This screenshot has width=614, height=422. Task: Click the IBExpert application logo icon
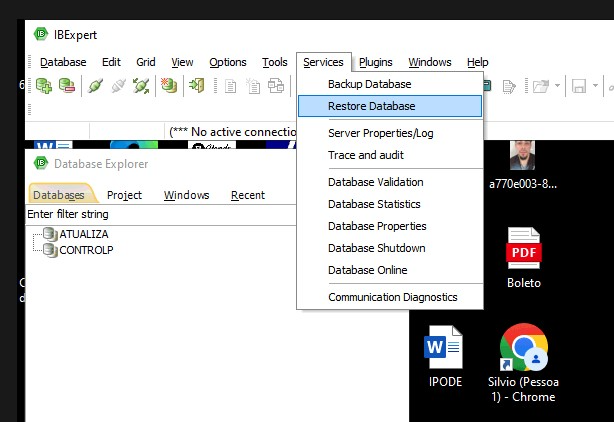pos(41,34)
